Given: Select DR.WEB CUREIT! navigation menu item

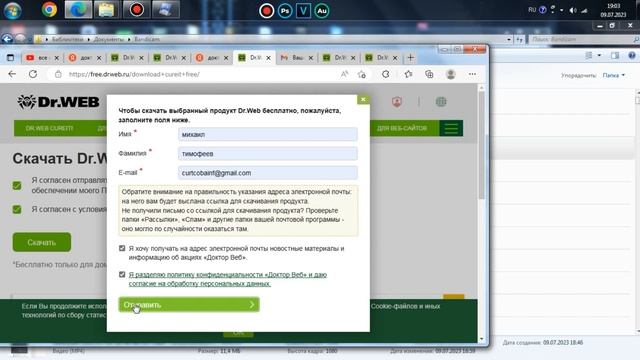Looking at the screenshot, I should [49, 128].
